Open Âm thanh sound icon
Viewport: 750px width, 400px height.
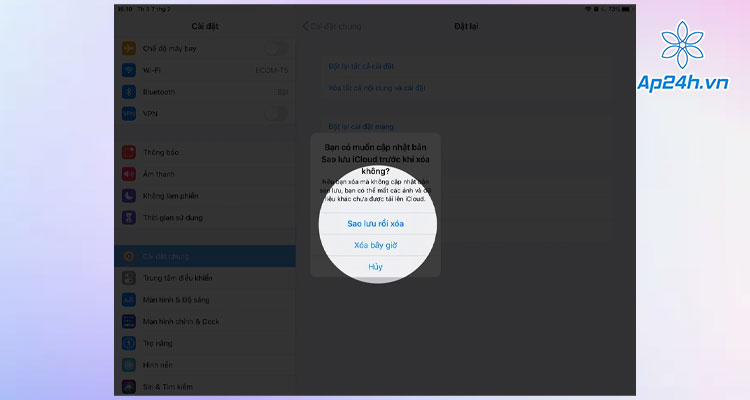[129, 174]
